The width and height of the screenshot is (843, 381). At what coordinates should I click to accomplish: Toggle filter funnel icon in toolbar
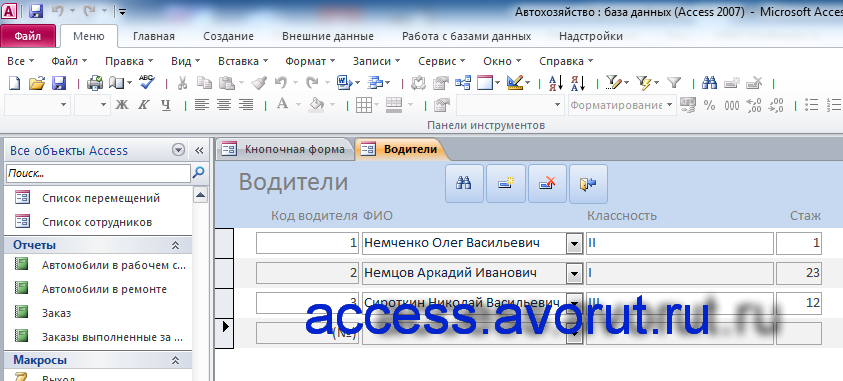pos(674,83)
